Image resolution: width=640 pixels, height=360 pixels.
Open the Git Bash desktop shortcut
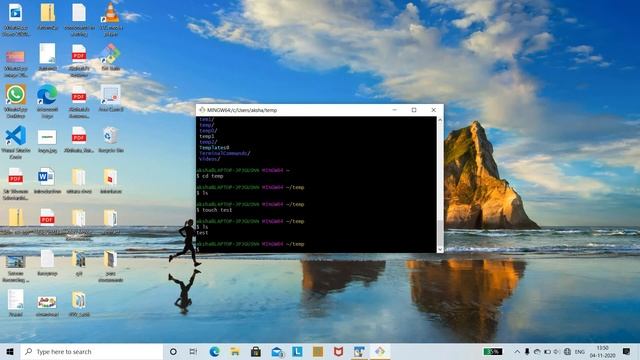(x=111, y=57)
